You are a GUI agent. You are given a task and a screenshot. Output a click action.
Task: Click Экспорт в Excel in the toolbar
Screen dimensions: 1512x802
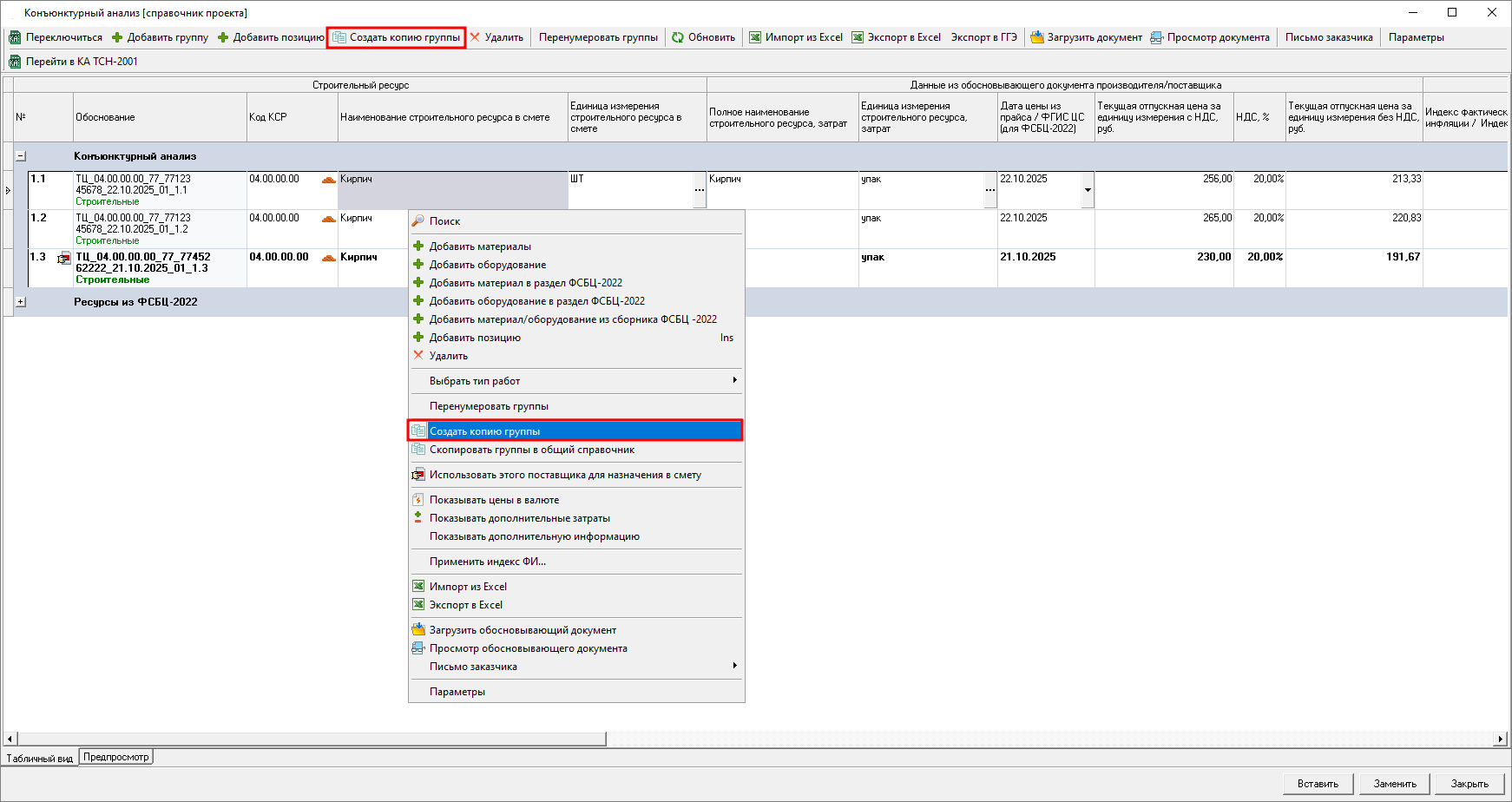(897, 37)
